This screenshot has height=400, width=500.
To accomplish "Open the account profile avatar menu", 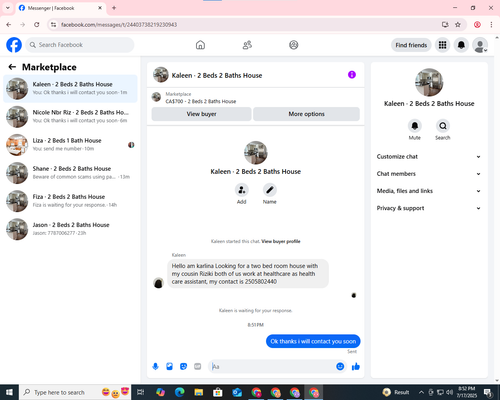I will point(480,45).
